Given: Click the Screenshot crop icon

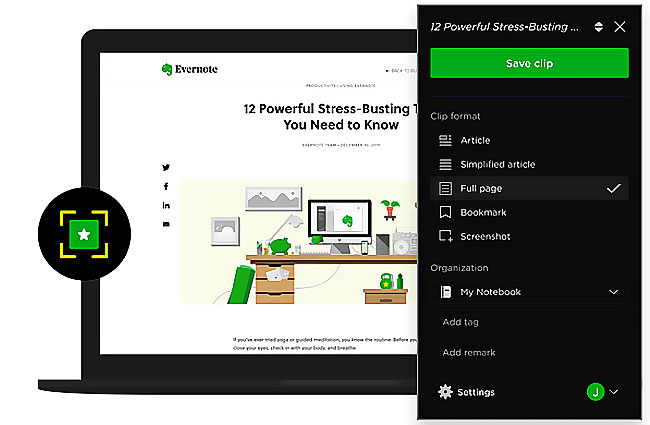Looking at the screenshot, I should click(x=446, y=236).
